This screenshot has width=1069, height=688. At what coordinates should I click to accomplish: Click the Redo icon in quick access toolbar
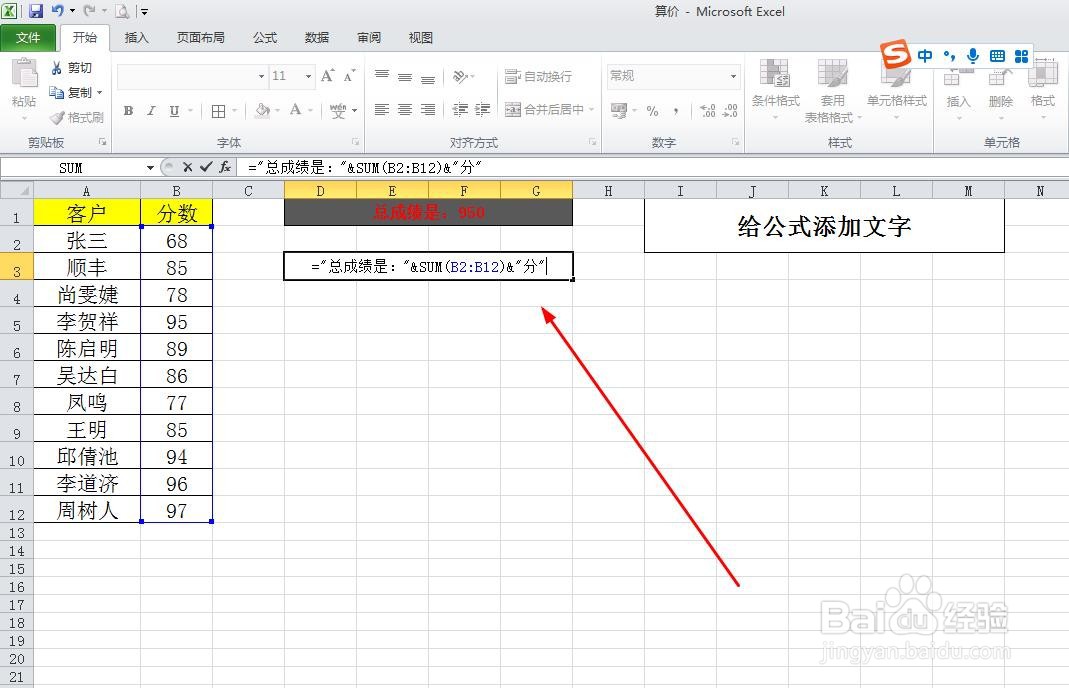(89, 11)
